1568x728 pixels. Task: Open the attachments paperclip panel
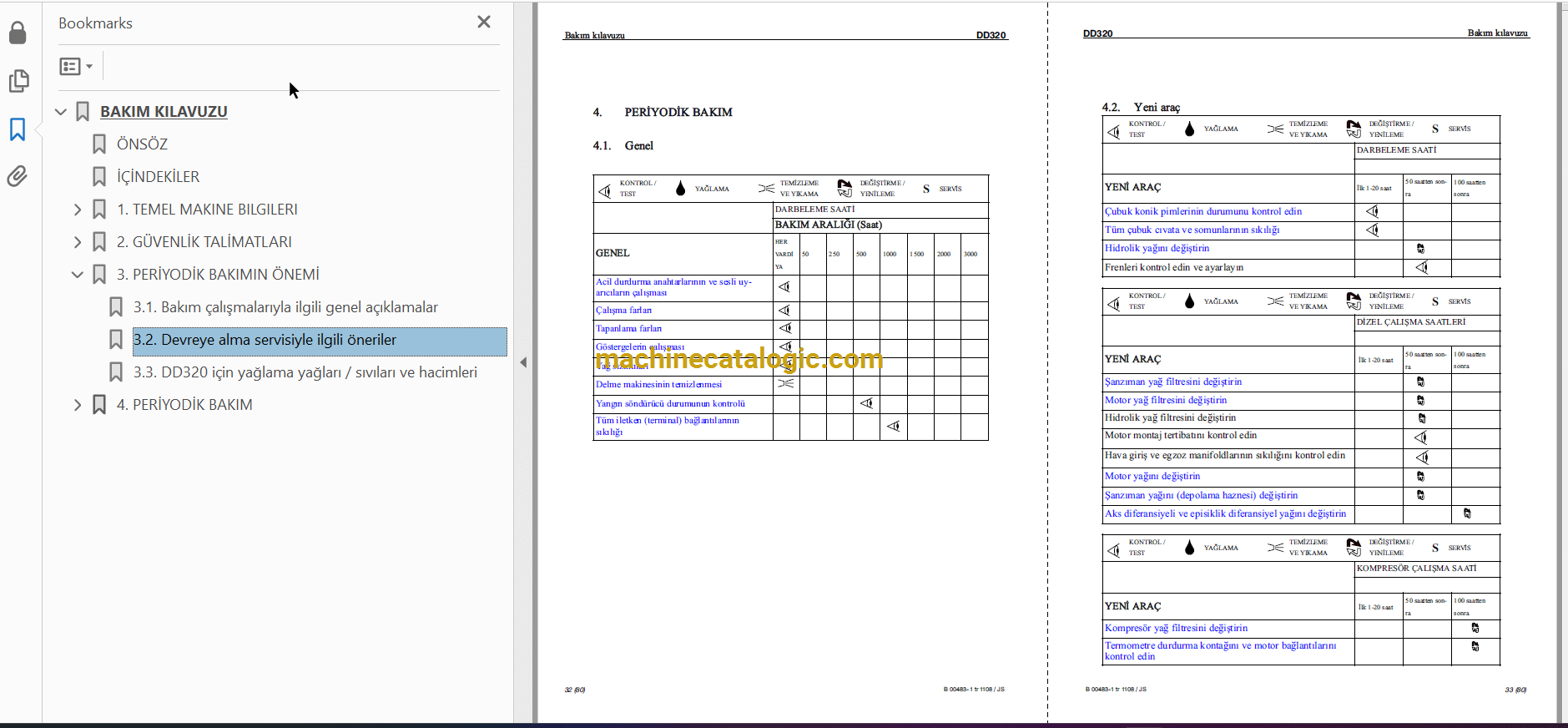click(x=18, y=176)
